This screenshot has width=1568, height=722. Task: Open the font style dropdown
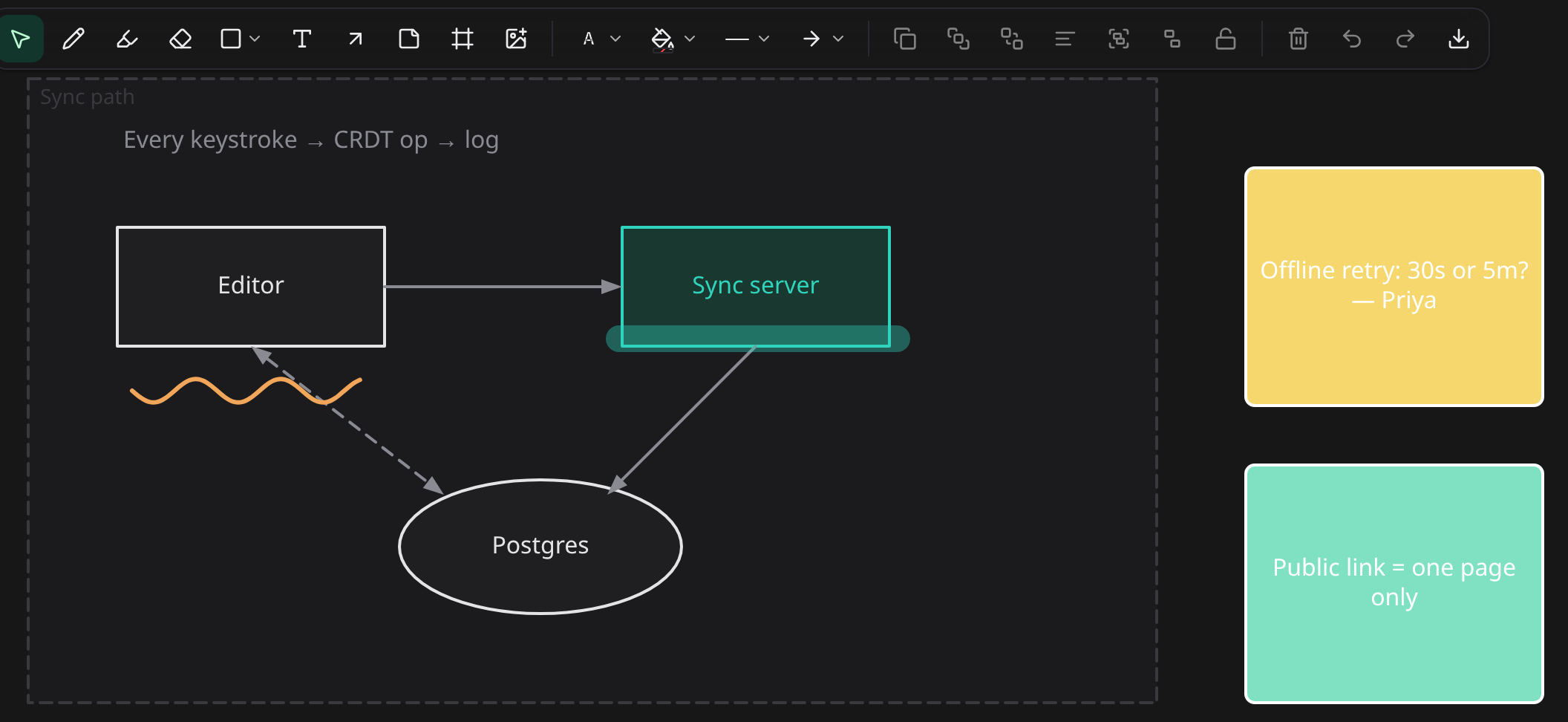601,39
